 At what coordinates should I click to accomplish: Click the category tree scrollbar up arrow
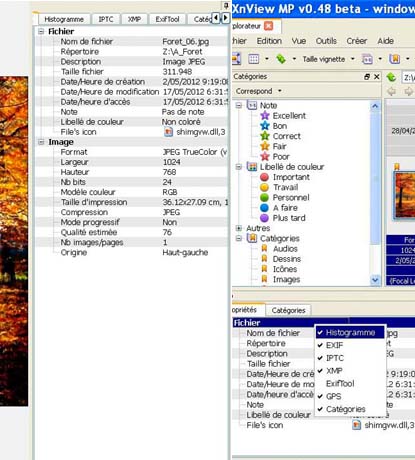coord(375,106)
